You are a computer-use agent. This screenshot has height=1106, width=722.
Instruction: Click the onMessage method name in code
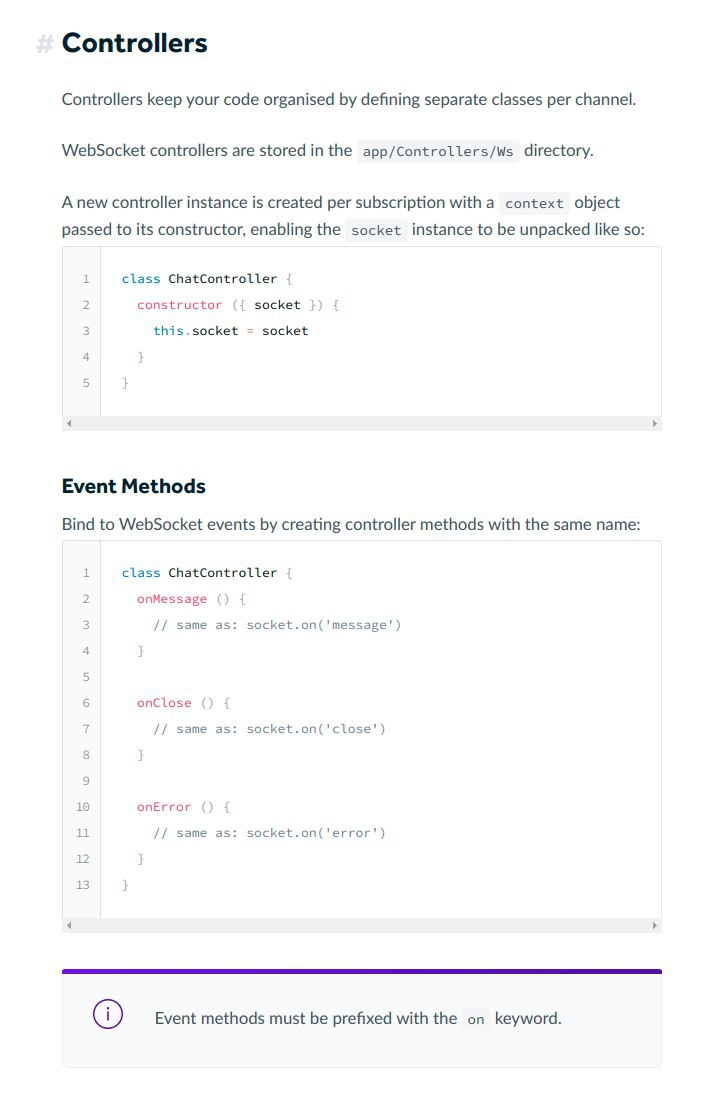[x=172, y=599]
